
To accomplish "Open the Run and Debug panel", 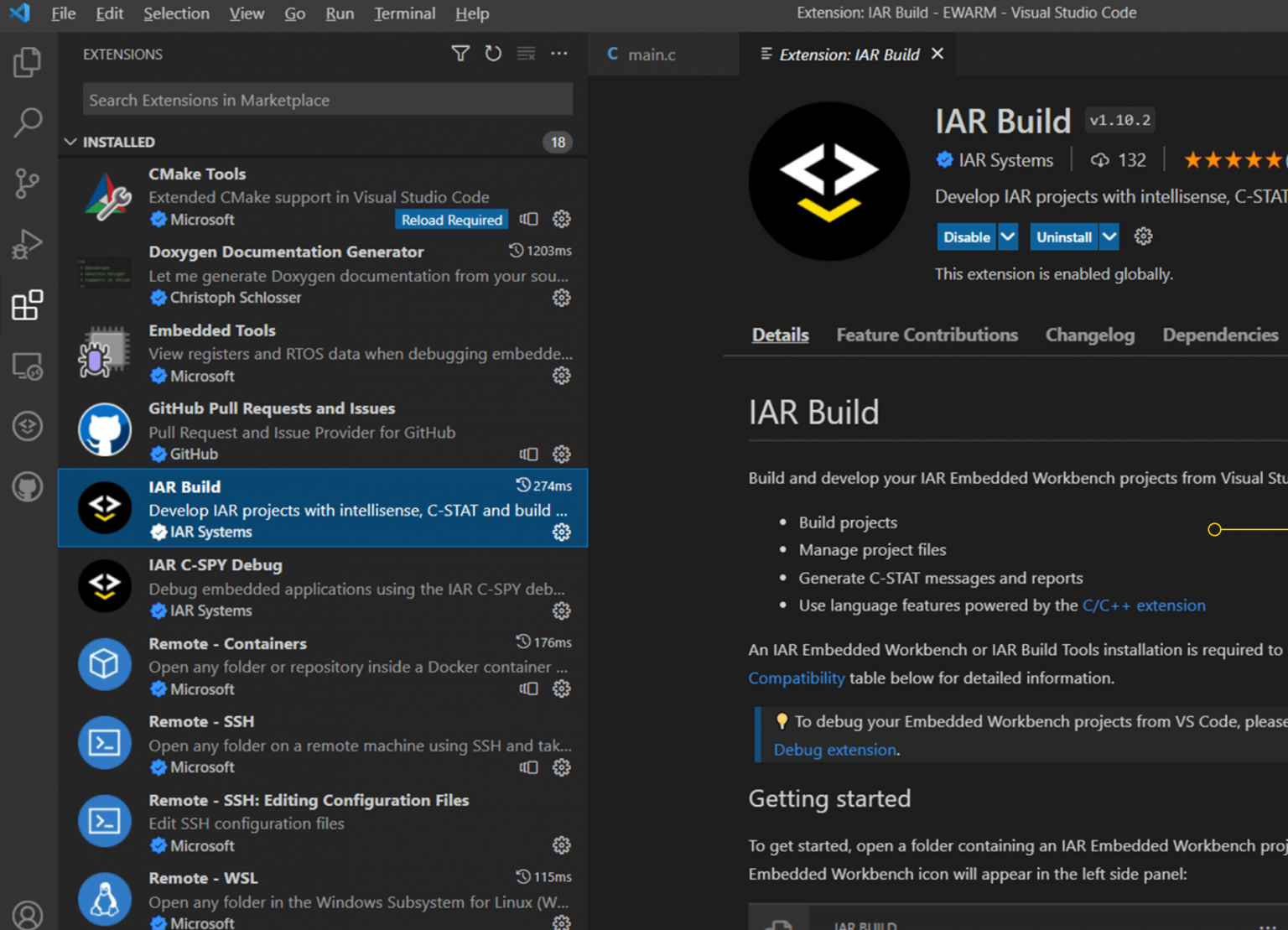I will 28,244.
